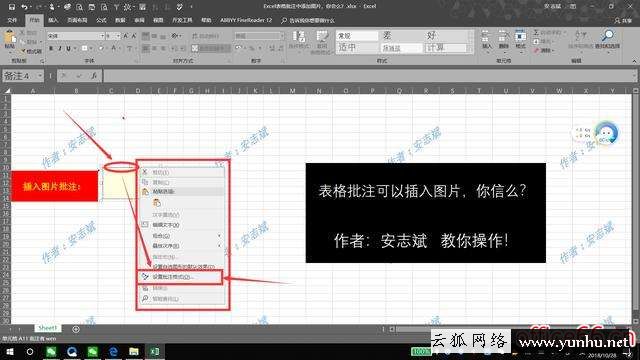Switch to the 公式 Formulas tab

pyautogui.click(x=101, y=20)
